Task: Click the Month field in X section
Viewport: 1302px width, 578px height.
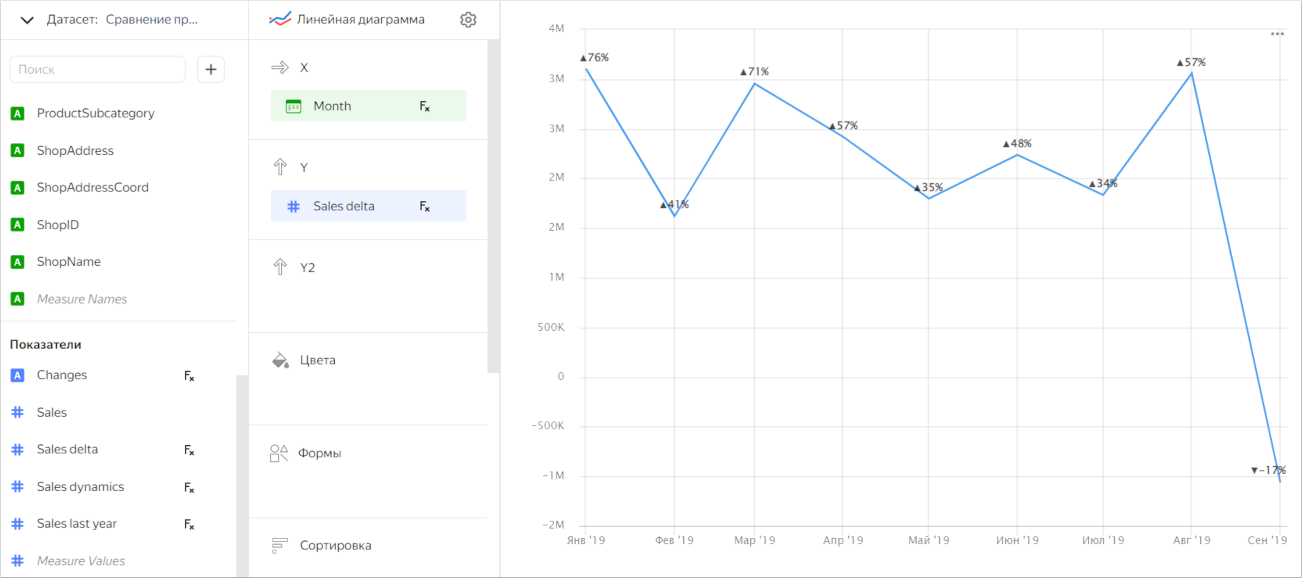Action: 332,106
